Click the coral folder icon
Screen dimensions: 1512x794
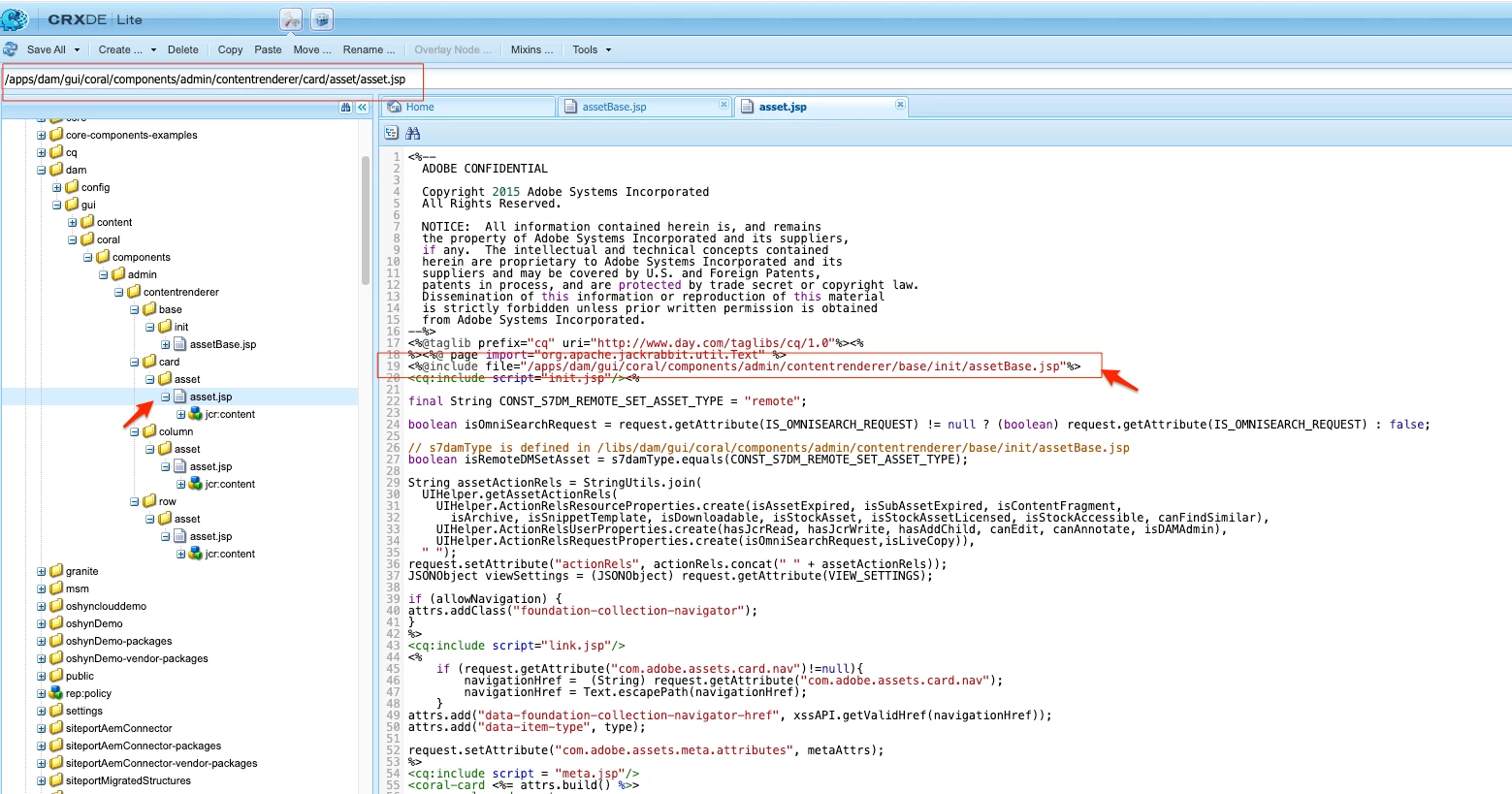pos(87,239)
